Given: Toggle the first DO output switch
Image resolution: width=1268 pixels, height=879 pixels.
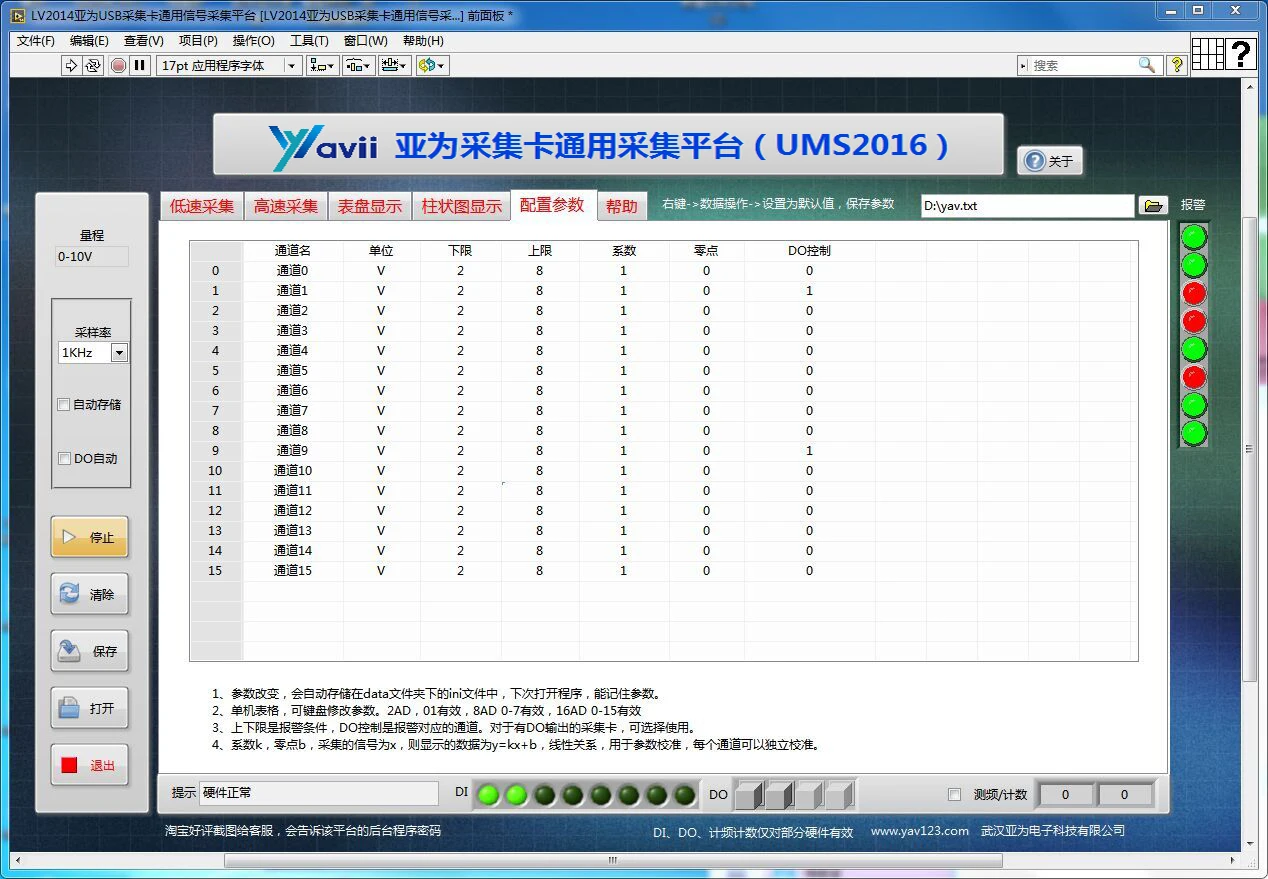Looking at the screenshot, I should click(x=748, y=795).
